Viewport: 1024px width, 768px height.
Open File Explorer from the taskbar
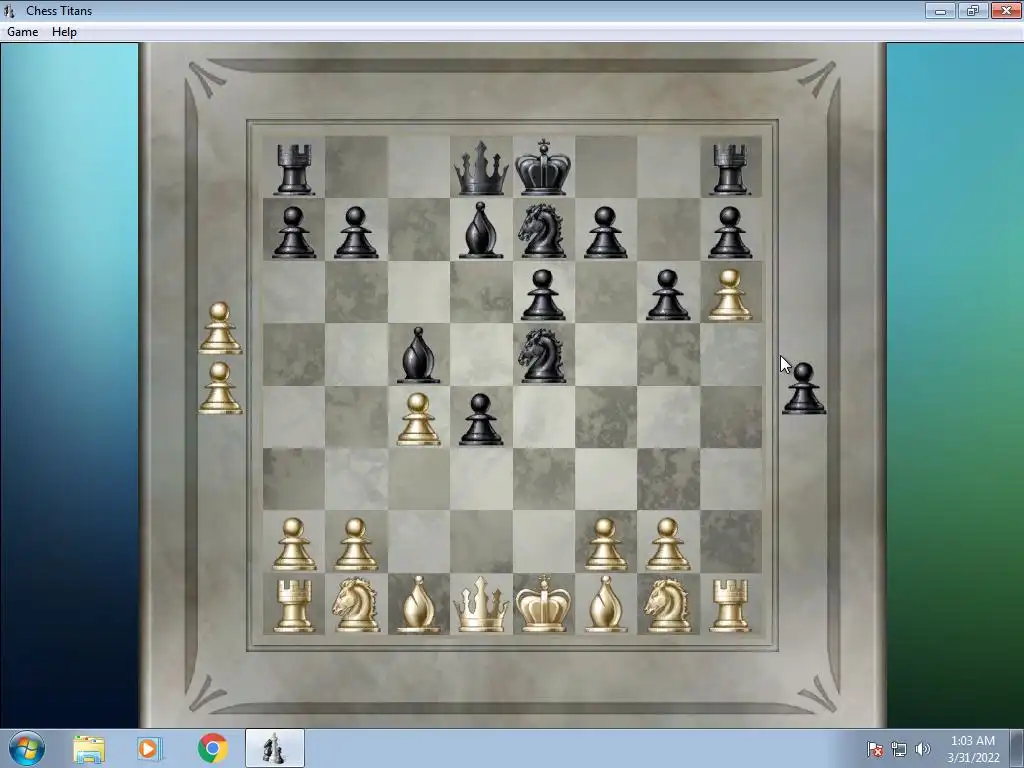89,749
